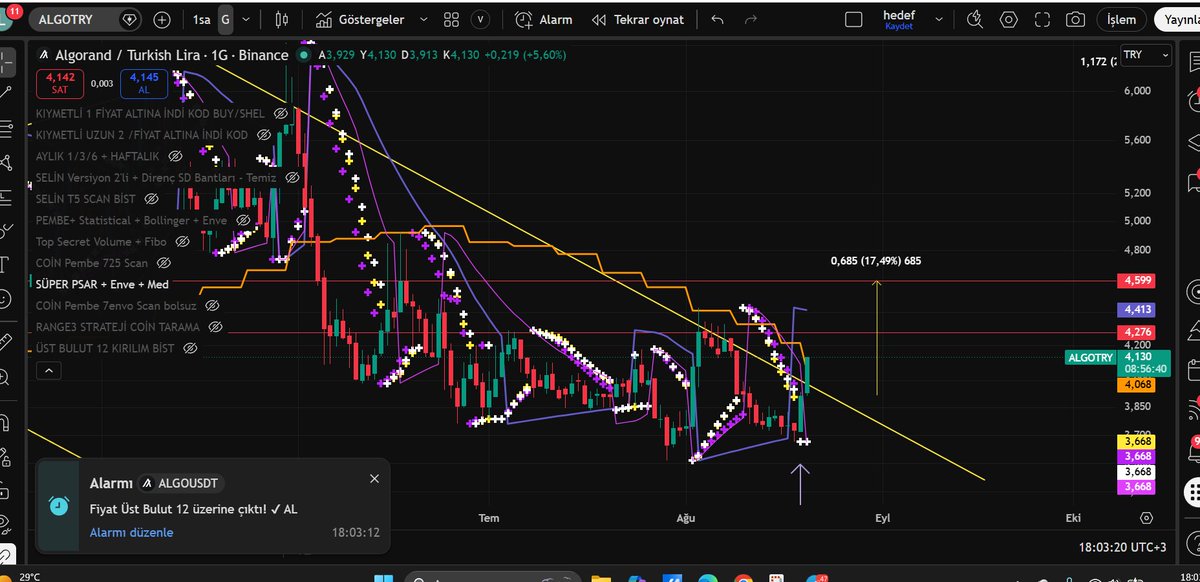Image resolution: width=1200 pixels, height=582 pixels.
Task: Toggle visibility of AYLIK 1/3/6 + HAFTALIK indicator
Action: pos(176,156)
